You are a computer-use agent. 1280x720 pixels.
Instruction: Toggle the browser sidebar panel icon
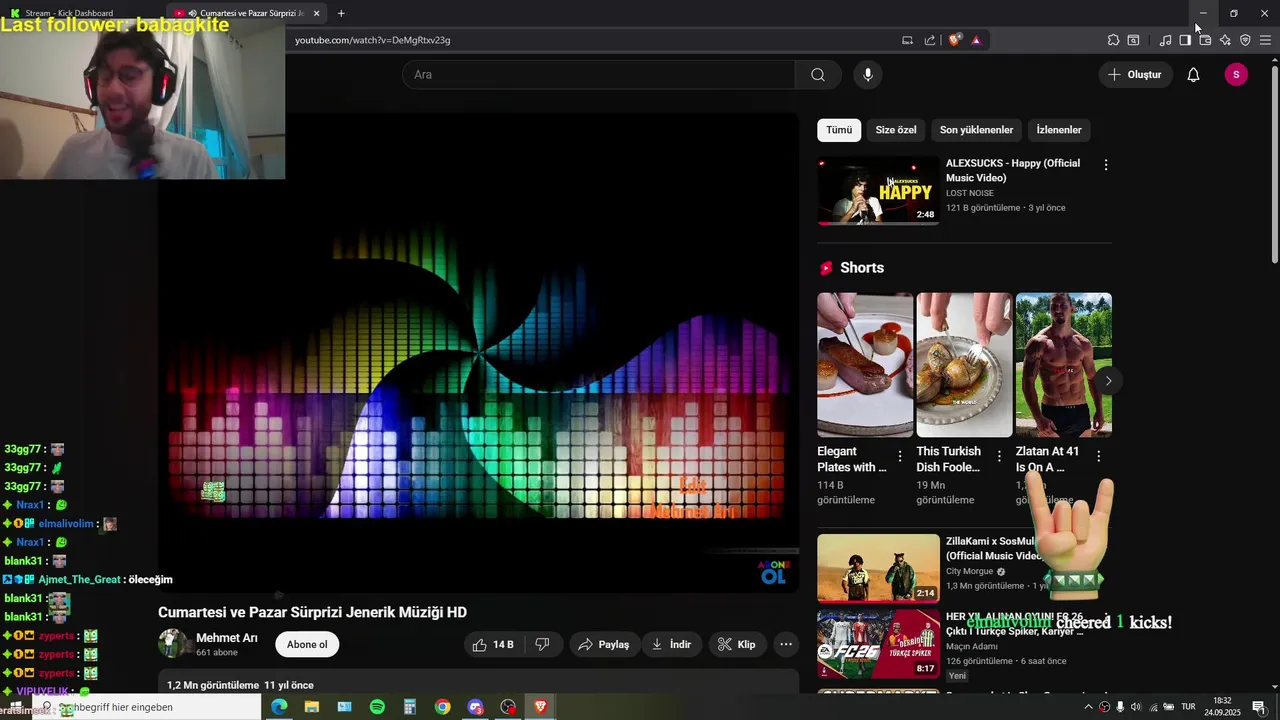pos(1185,40)
